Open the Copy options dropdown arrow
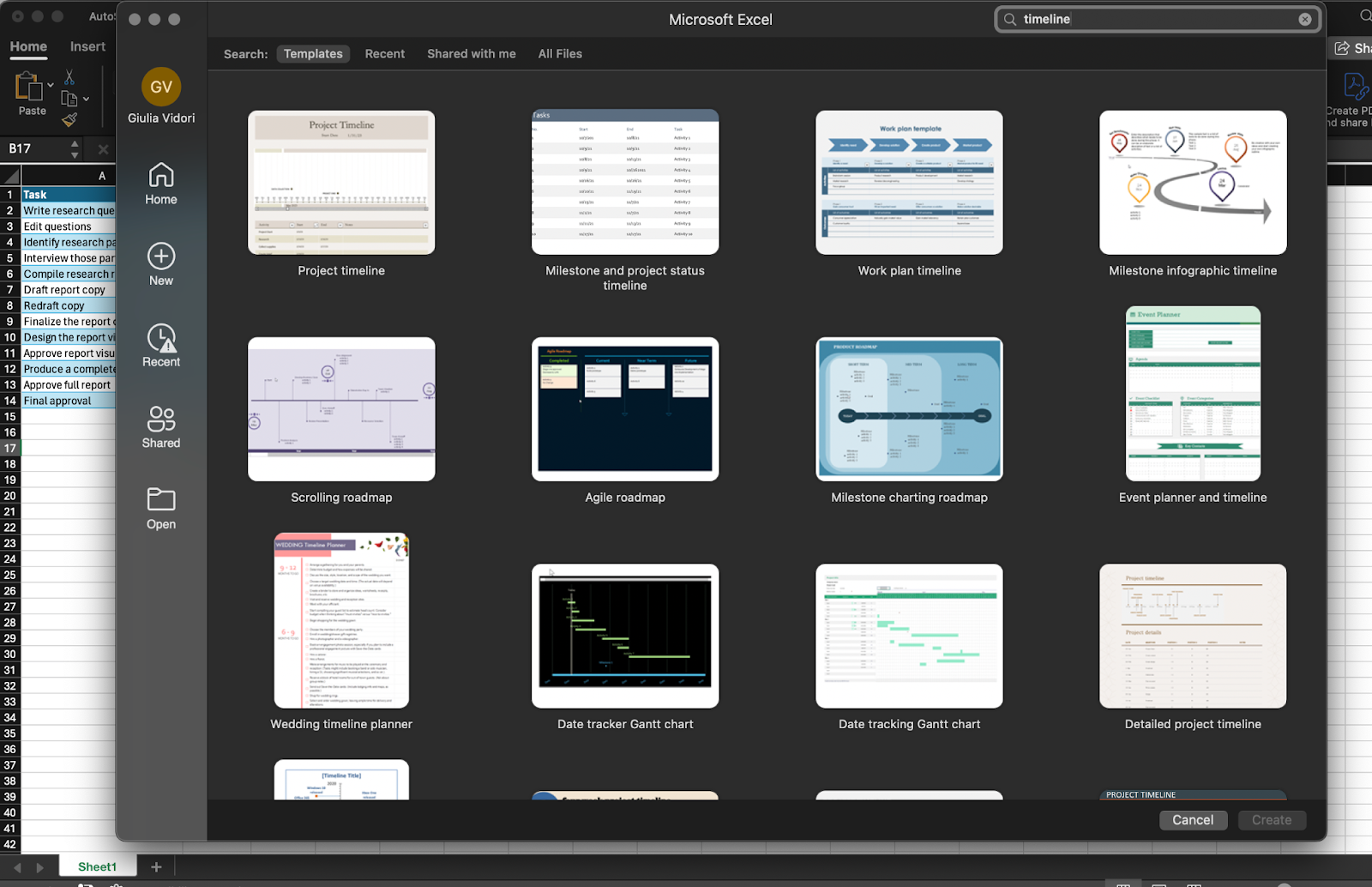 [x=86, y=99]
